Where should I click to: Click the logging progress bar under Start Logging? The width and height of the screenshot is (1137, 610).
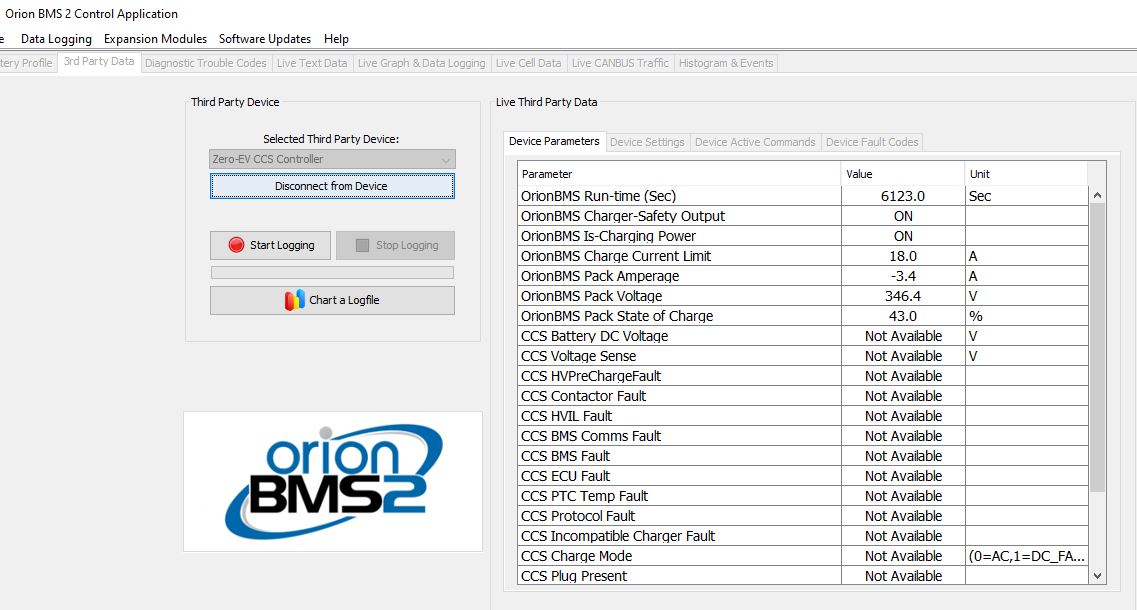pos(332,273)
